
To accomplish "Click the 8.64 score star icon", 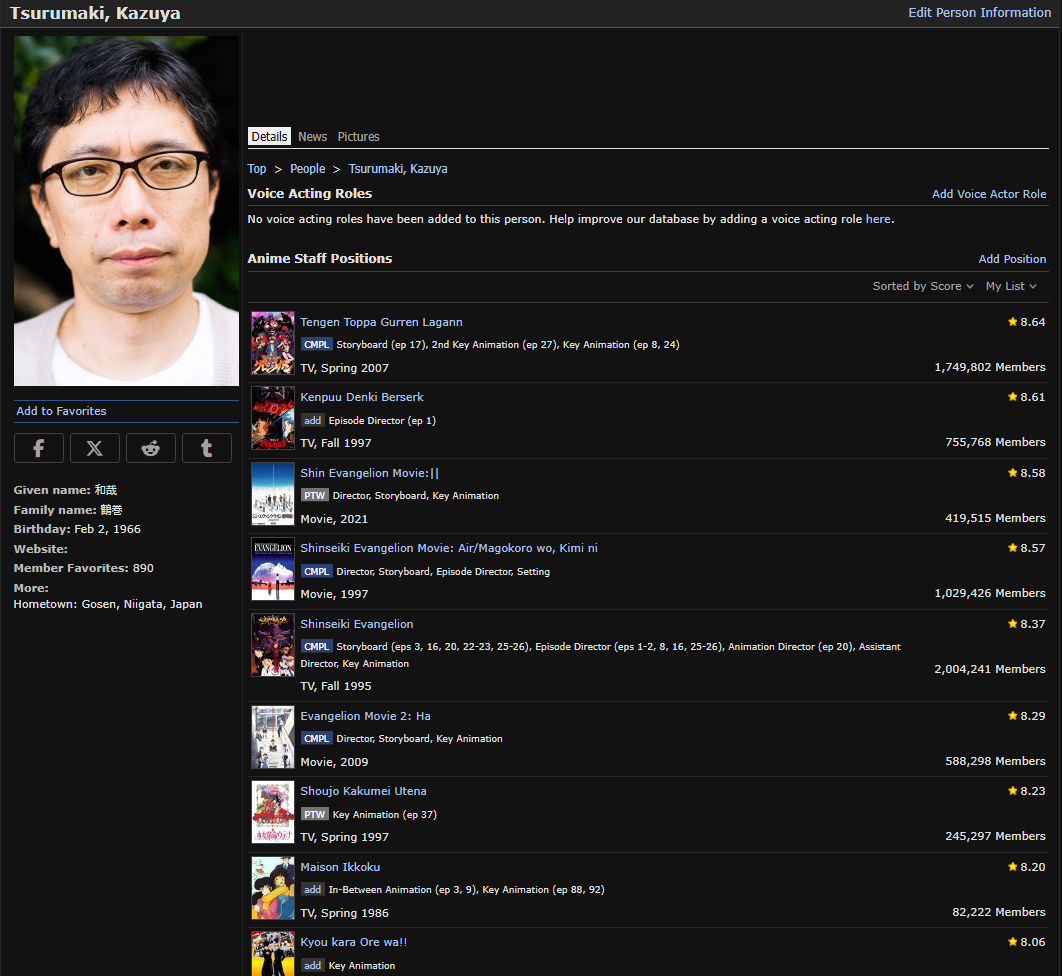I will (1013, 322).
